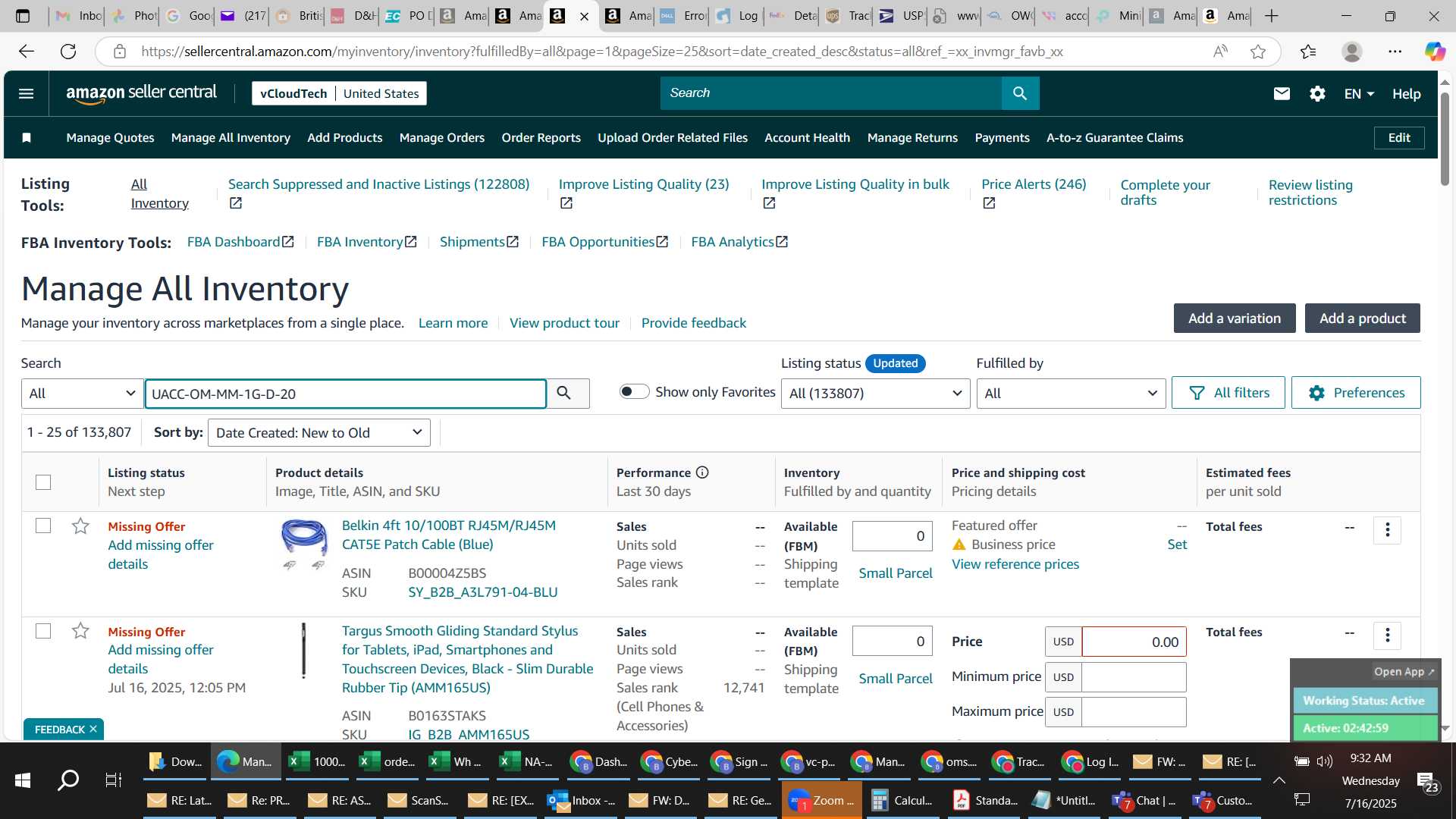Image resolution: width=1456 pixels, height=819 pixels.
Task: Open the settings gear icon
Action: 1317,93
